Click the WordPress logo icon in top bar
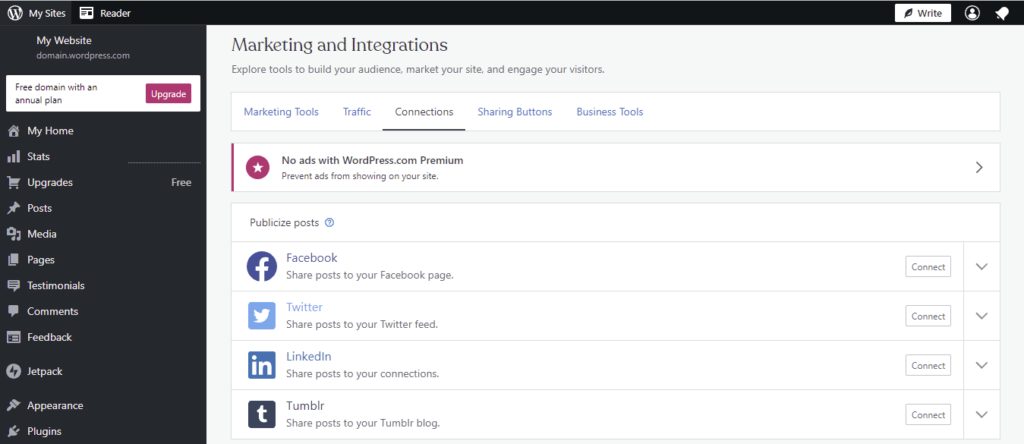The width and height of the screenshot is (1024, 444). coord(15,13)
